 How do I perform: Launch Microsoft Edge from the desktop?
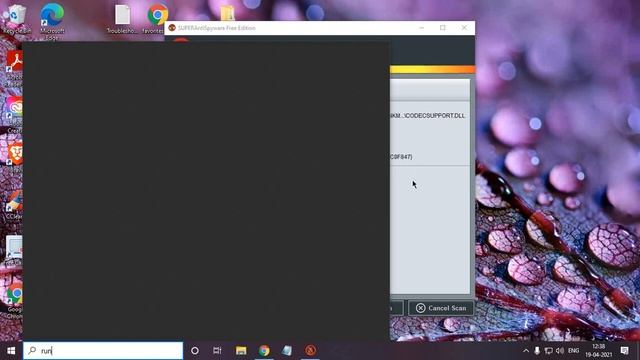tap(52, 20)
